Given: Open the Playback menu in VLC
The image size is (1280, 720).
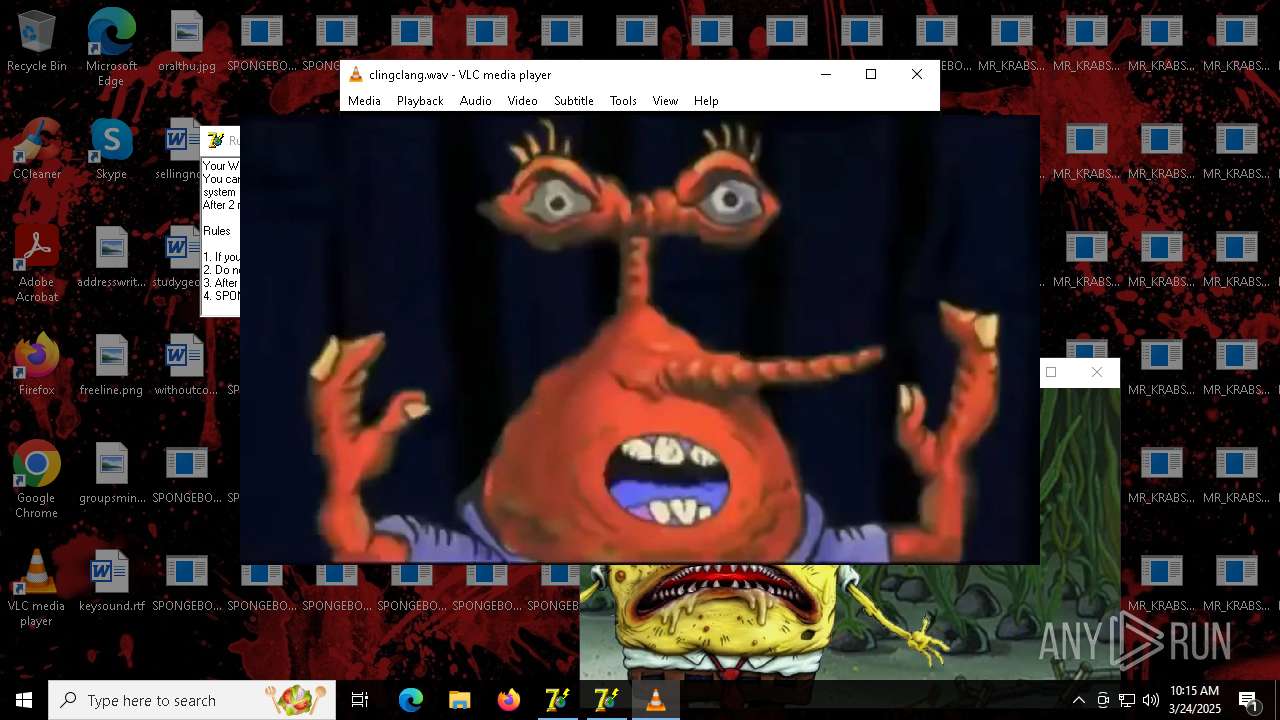Looking at the screenshot, I should coord(420,101).
